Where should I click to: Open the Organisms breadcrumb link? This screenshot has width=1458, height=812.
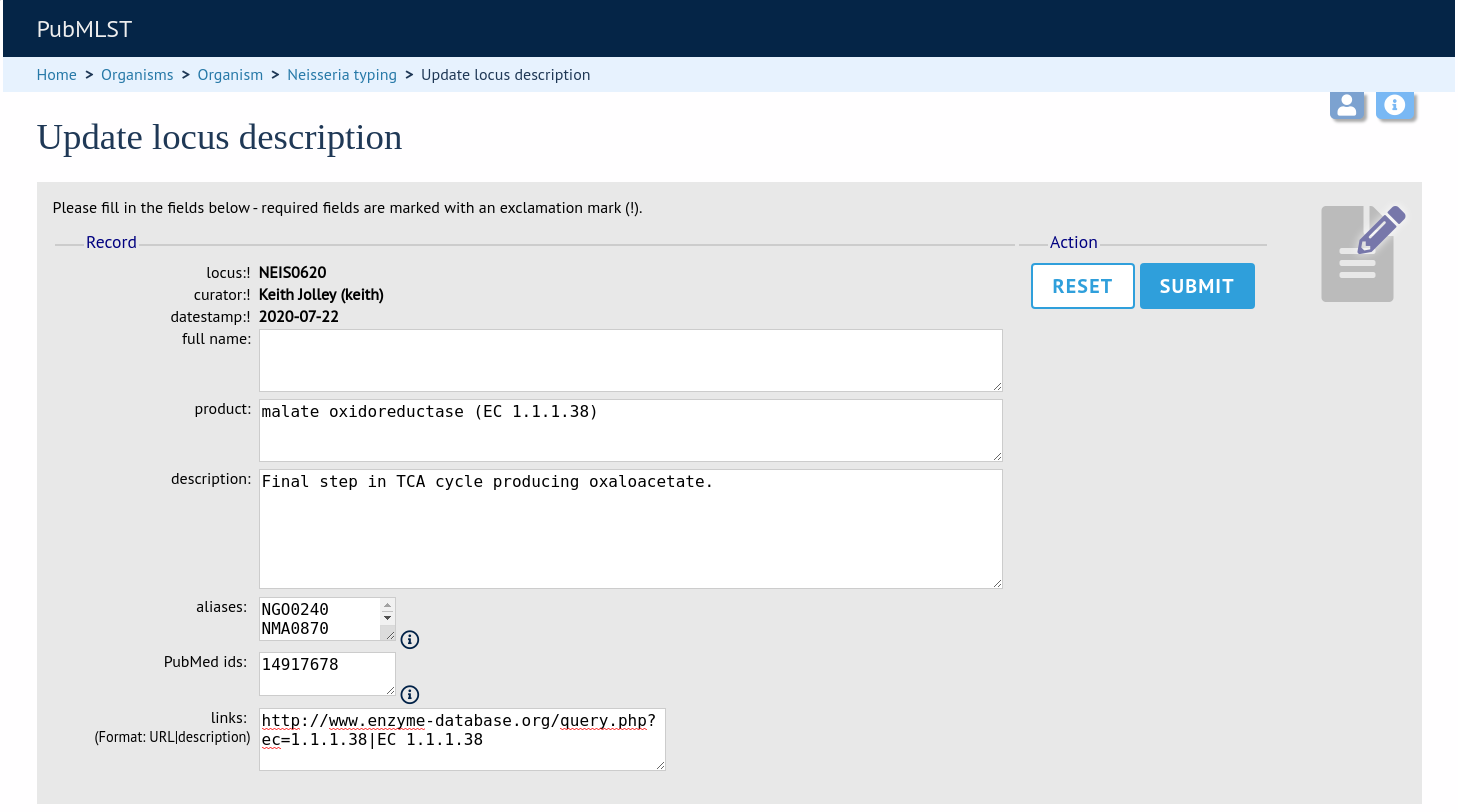[137, 75]
